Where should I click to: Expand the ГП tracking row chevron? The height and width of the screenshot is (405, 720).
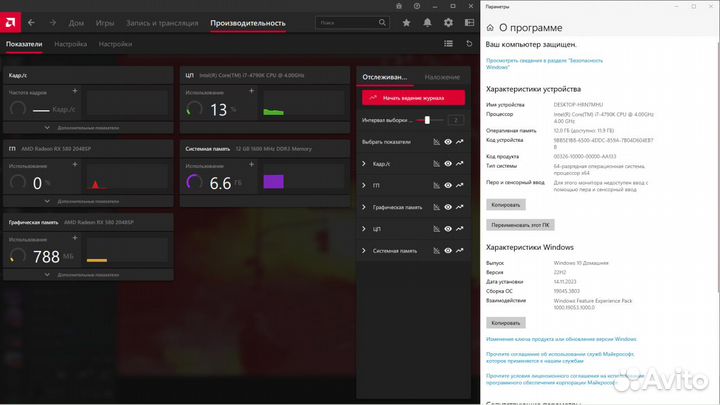pyautogui.click(x=364, y=185)
